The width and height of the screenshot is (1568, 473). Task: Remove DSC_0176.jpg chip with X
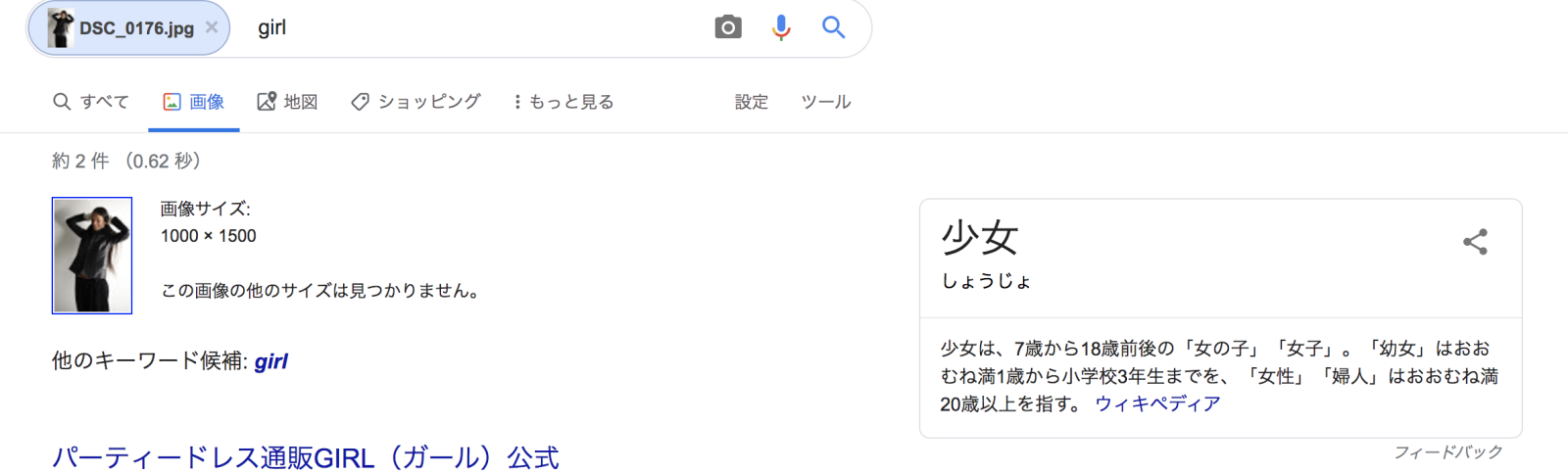click(x=212, y=27)
